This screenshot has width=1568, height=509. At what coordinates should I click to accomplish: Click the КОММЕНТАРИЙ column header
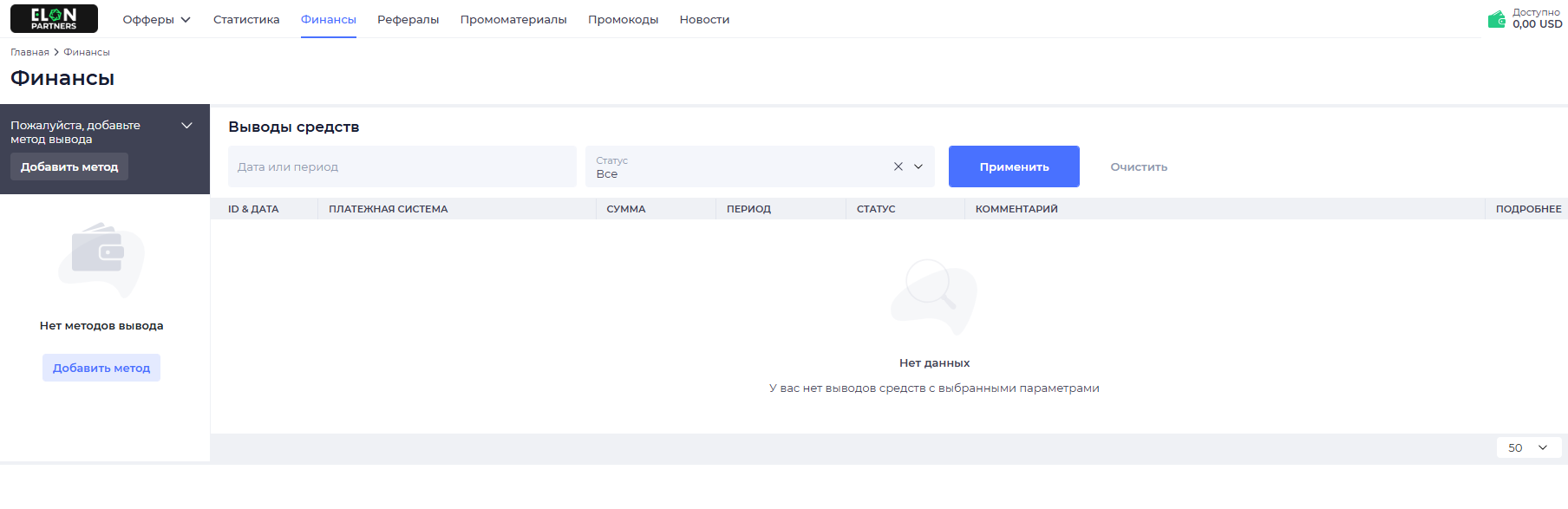pos(1016,209)
